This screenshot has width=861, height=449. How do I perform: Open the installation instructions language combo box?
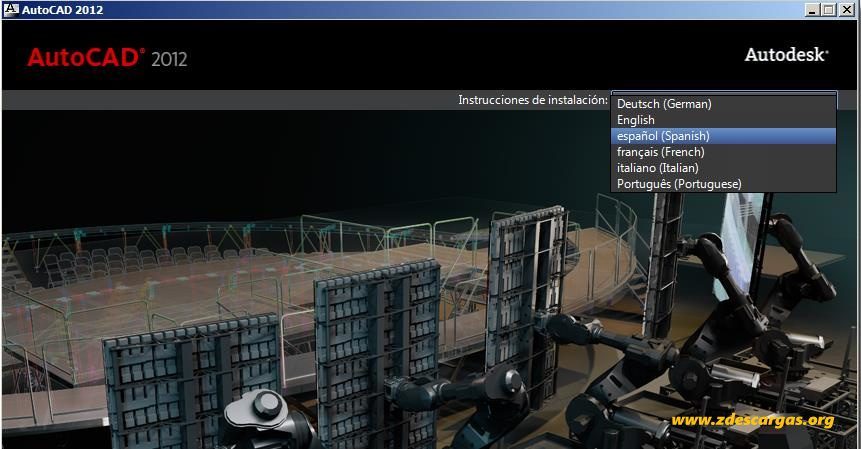pos(724,93)
